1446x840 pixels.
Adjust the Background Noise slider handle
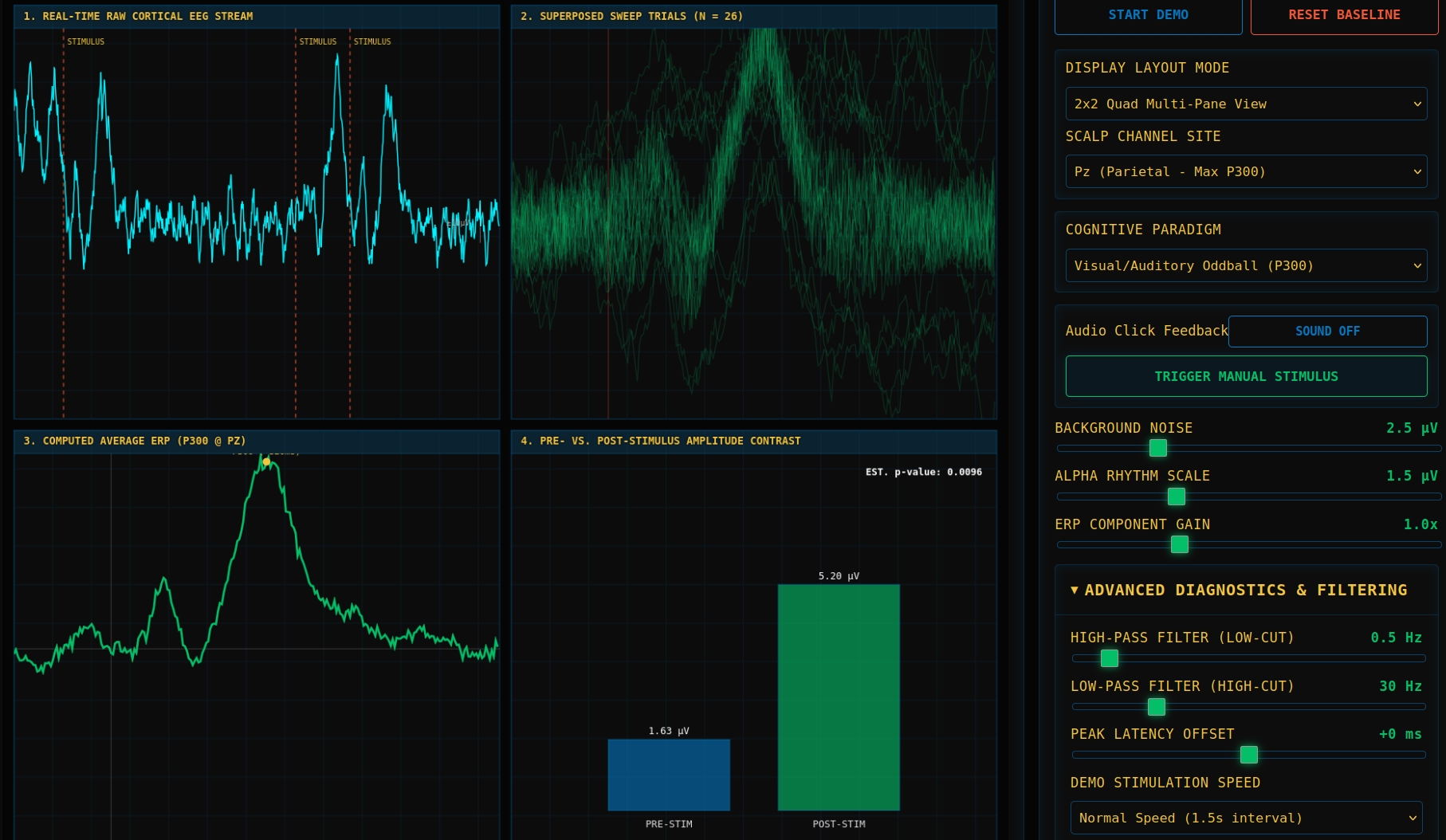pos(1158,448)
